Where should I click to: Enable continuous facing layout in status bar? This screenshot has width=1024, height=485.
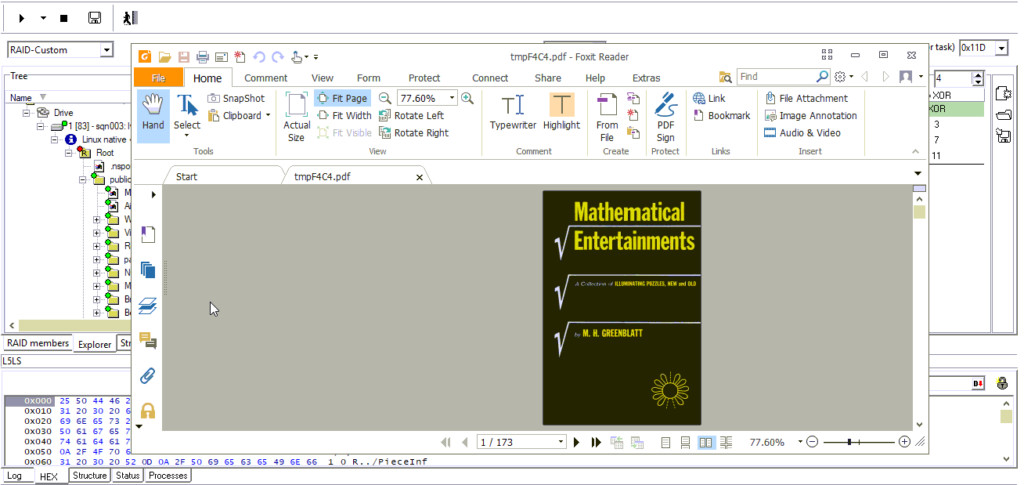click(727, 443)
